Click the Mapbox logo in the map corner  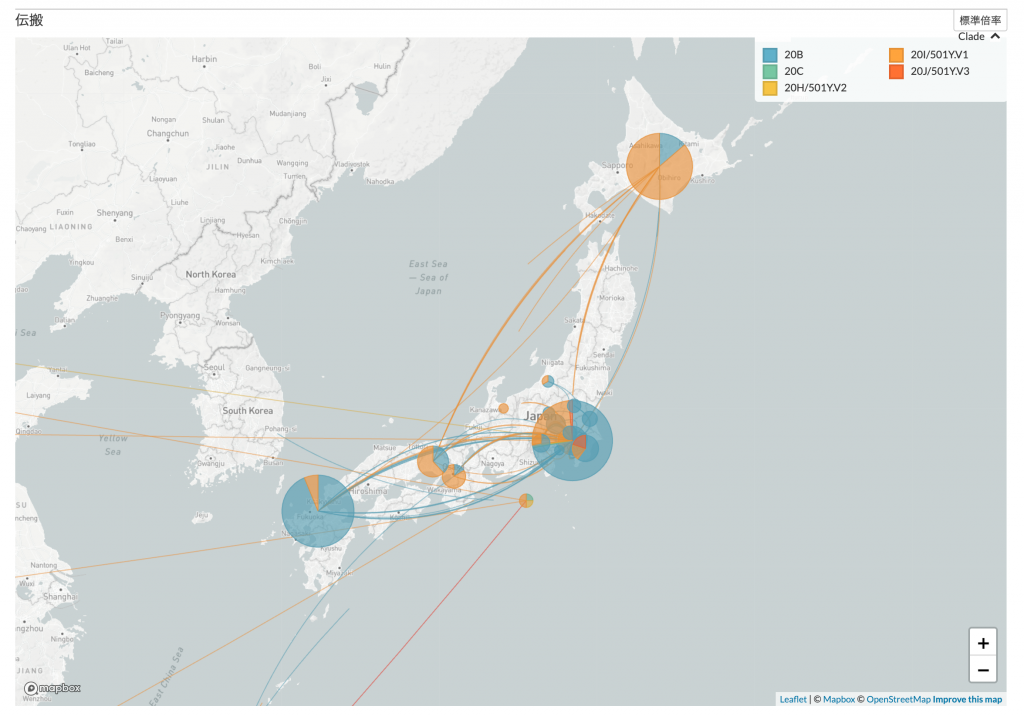53,688
